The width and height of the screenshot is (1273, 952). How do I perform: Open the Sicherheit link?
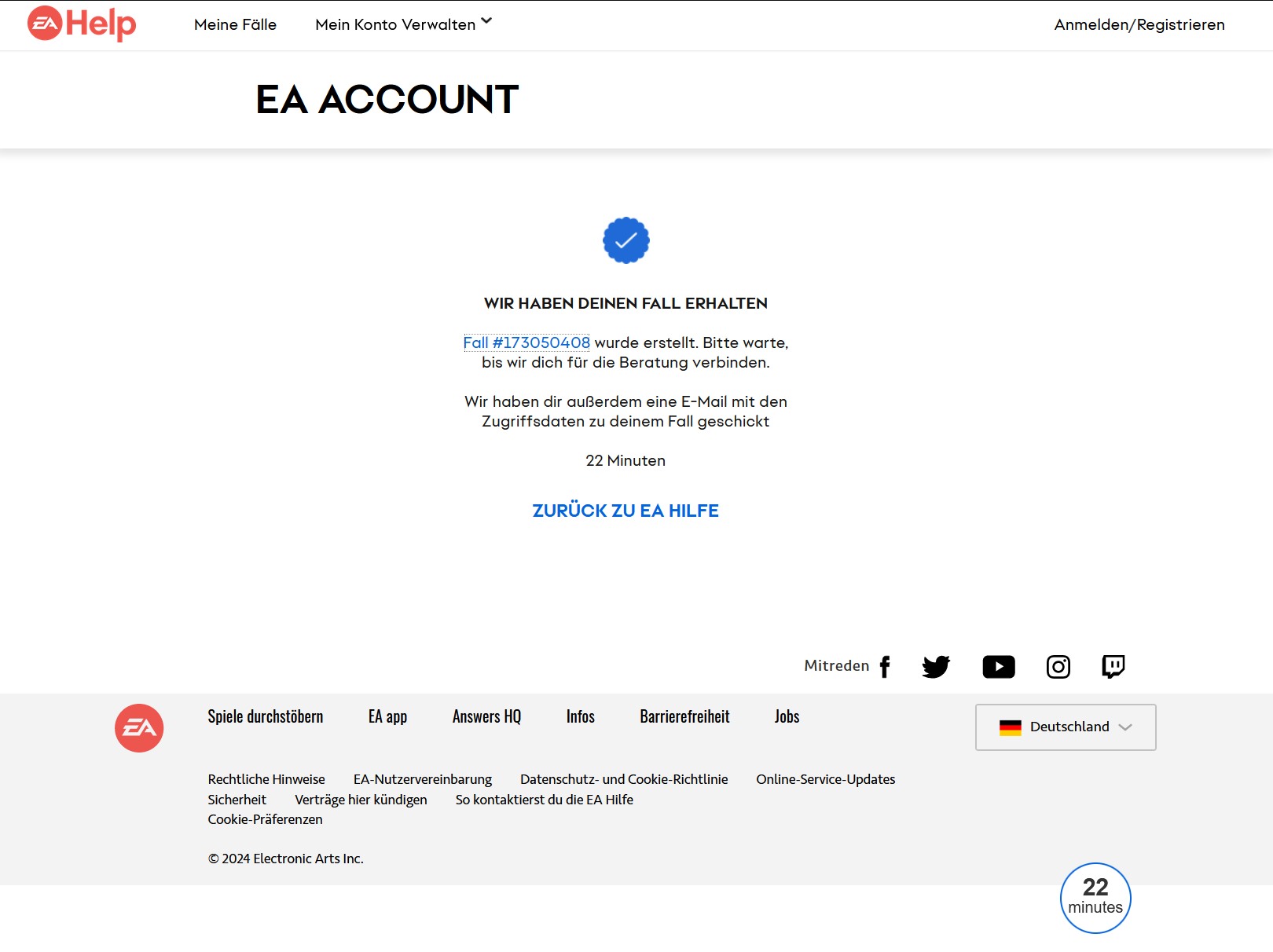(x=237, y=800)
